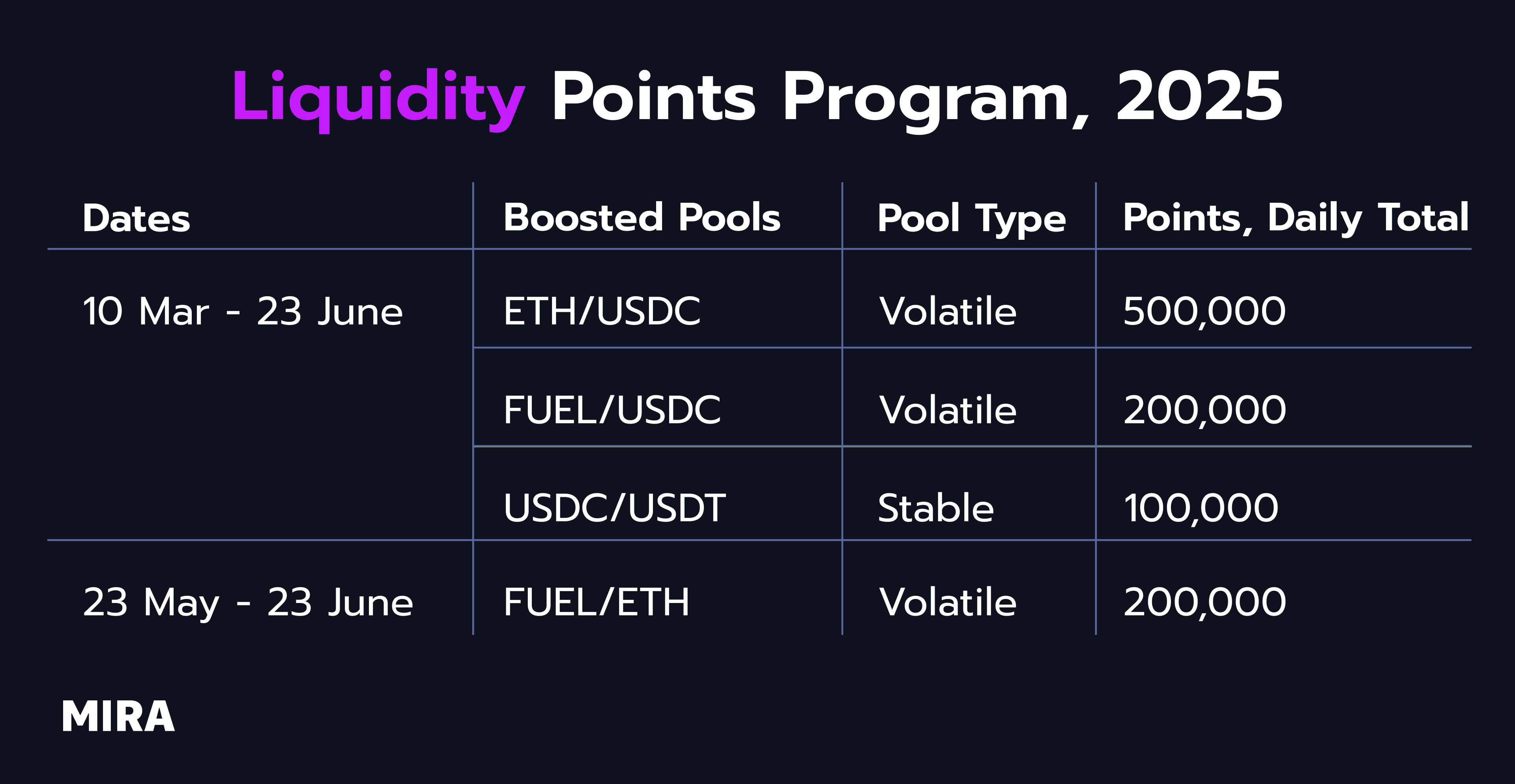Click the MIRA logo
1515x784 pixels.
pyautogui.click(x=118, y=717)
